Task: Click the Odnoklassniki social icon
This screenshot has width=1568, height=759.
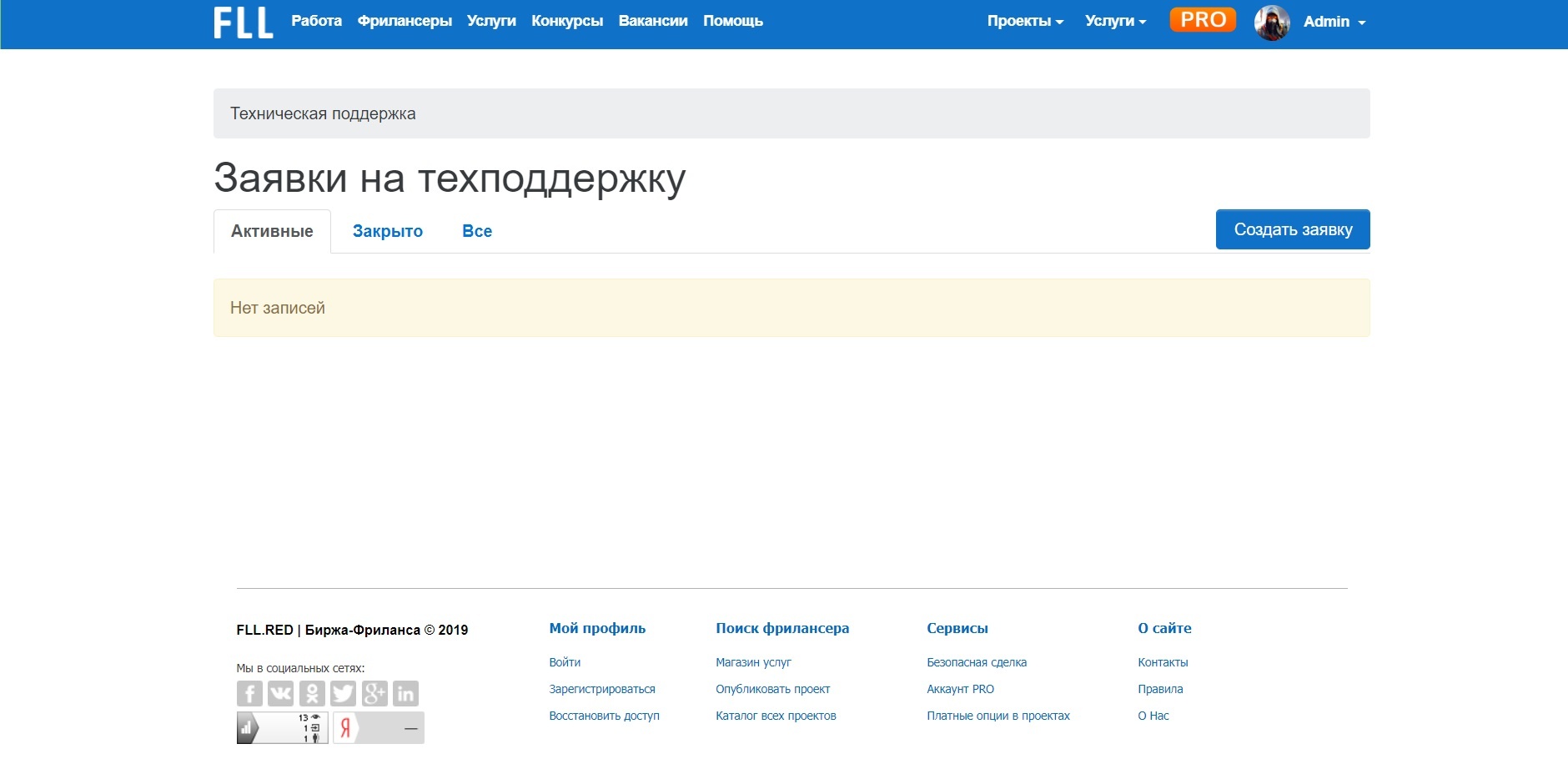Action: (312, 693)
